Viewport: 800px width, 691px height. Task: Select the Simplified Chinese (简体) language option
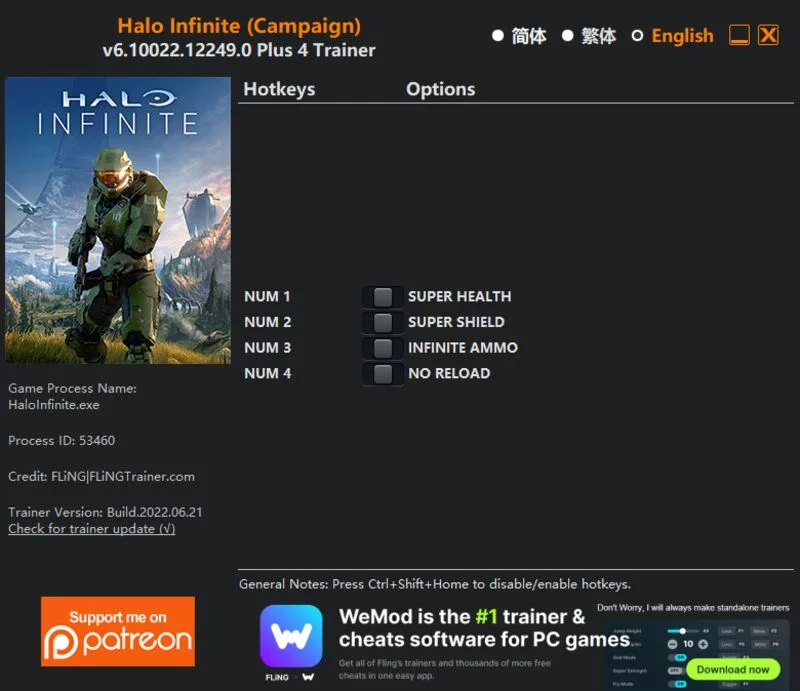pos(519,36)
